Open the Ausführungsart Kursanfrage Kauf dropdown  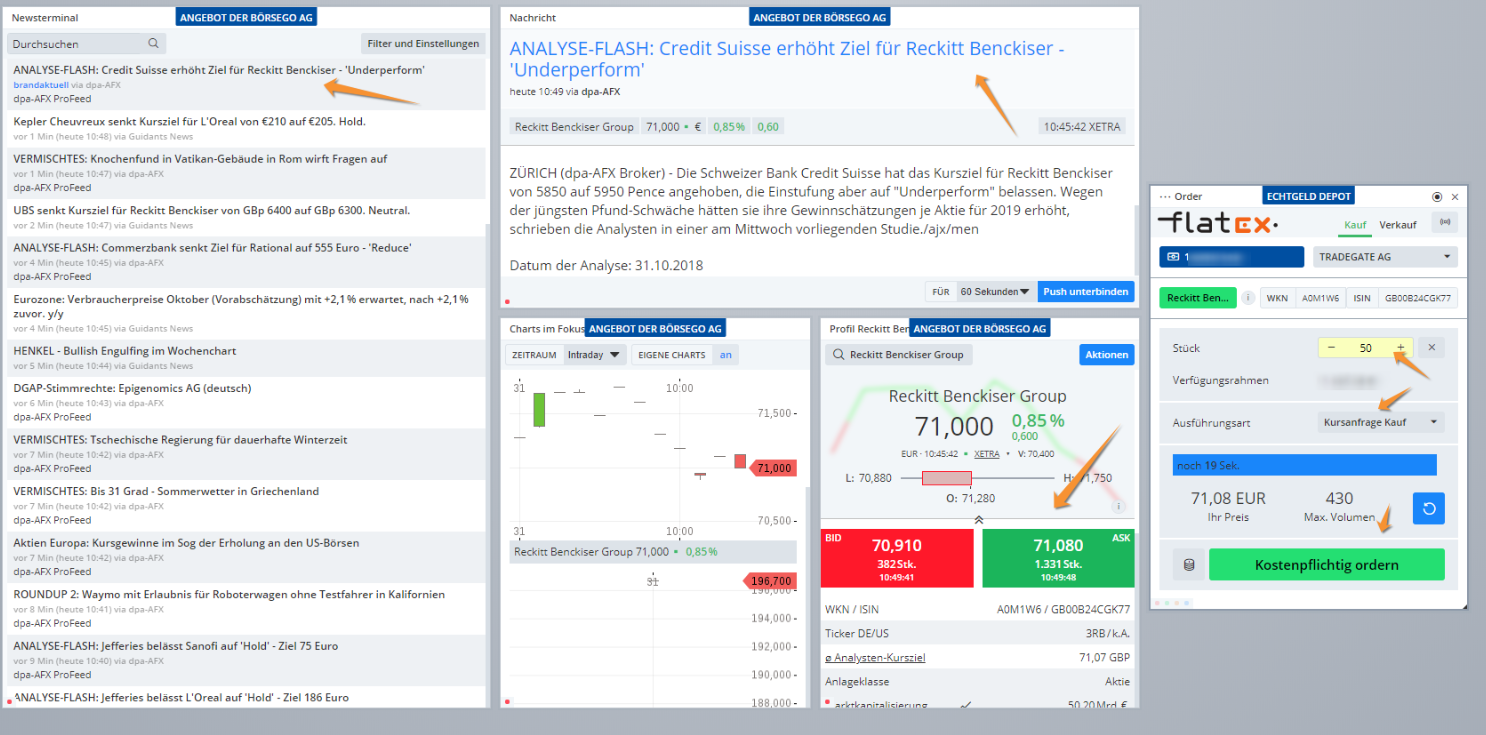[1381, 422]
